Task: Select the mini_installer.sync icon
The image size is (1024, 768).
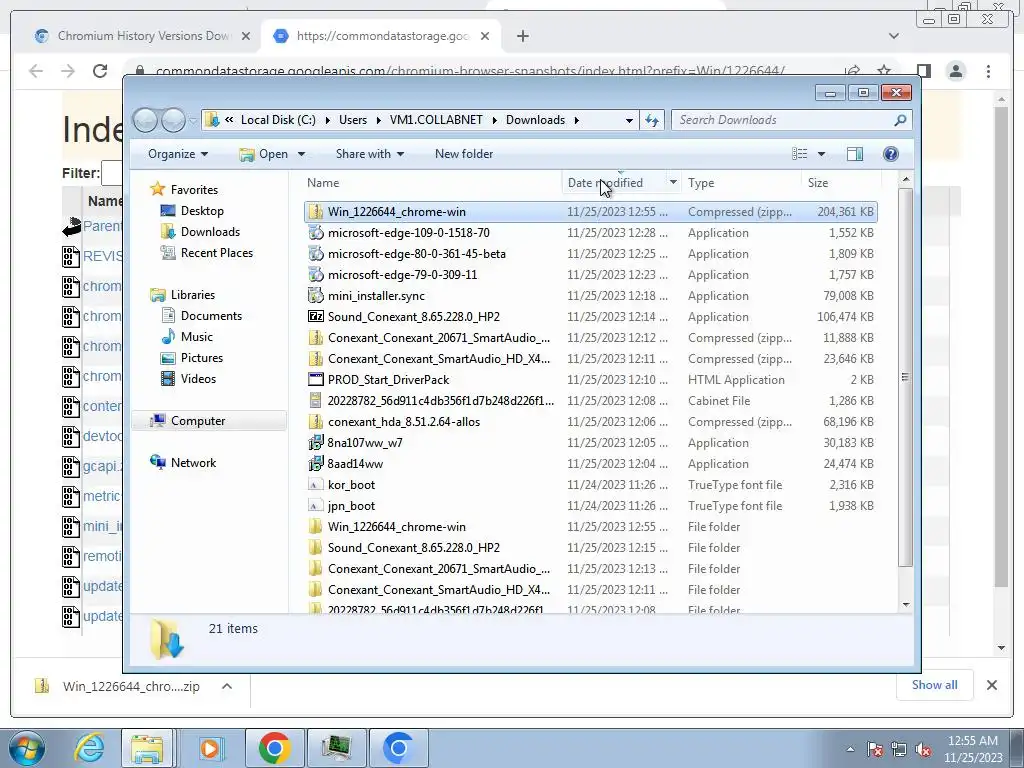Action: point(315,296)
